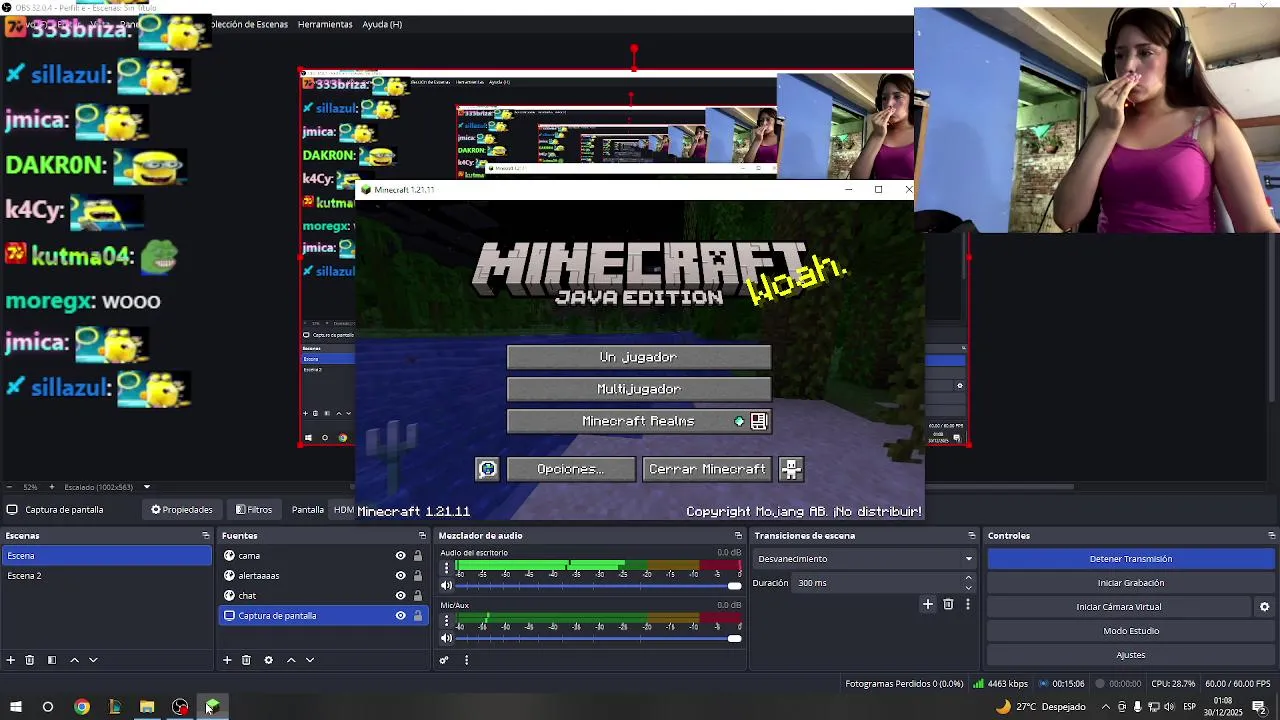Open Desvanecimiento transition dropdown
1280x720 pixels.
865,559
